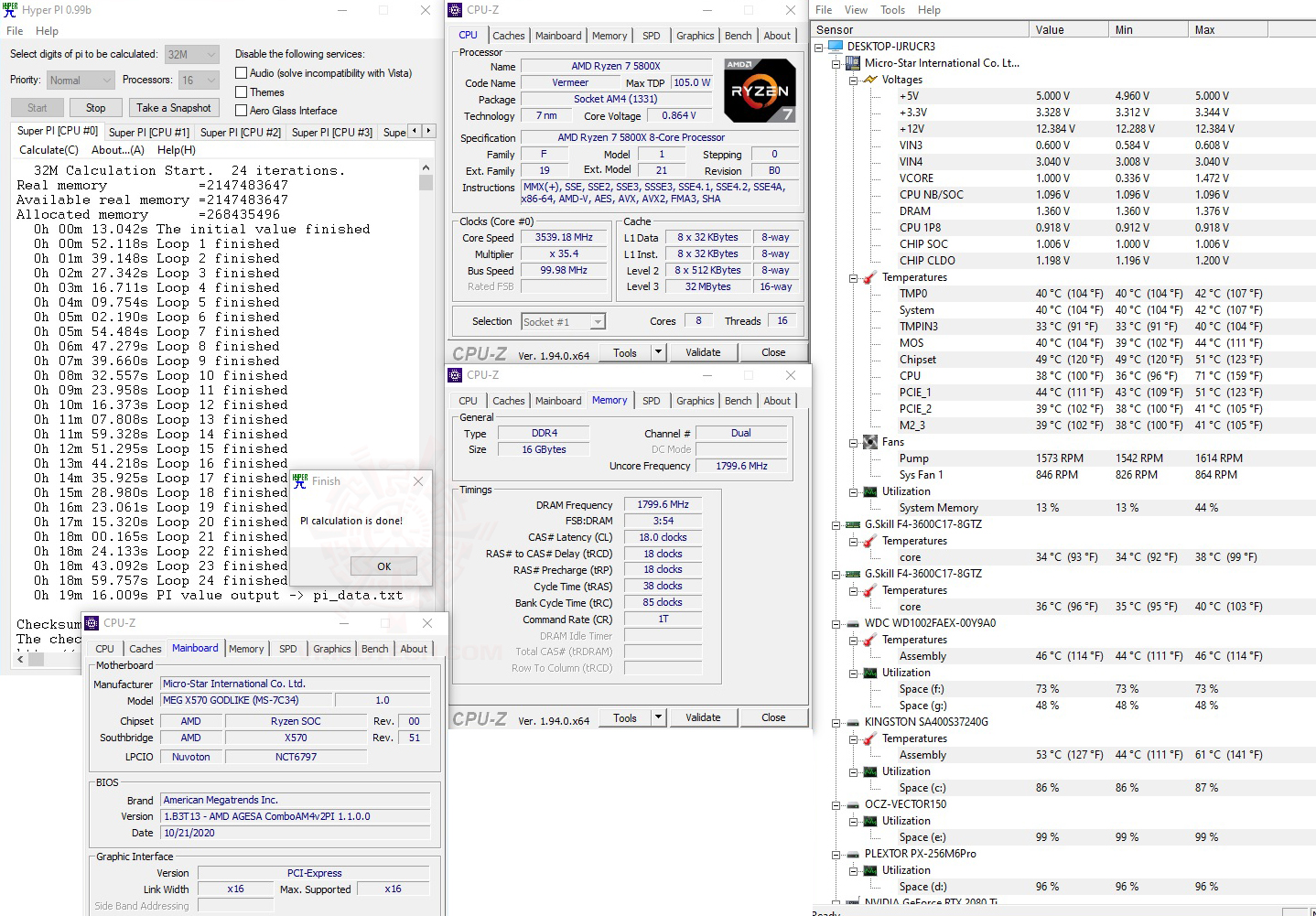Screen dimensions: 1316x916
Task: Click the drive icon beside PLEXTOR PX-256M6Pro
Action: (x=853, y=854)
